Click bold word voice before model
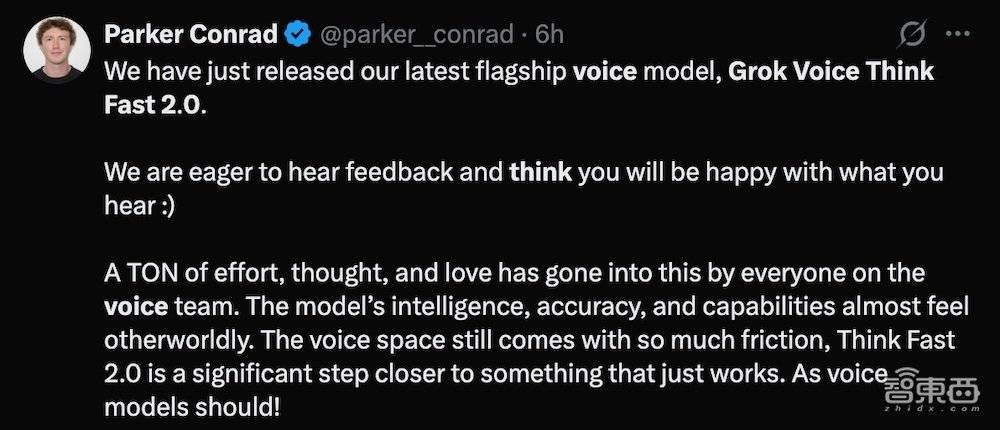1000x430 pixels. click(605, 71)
